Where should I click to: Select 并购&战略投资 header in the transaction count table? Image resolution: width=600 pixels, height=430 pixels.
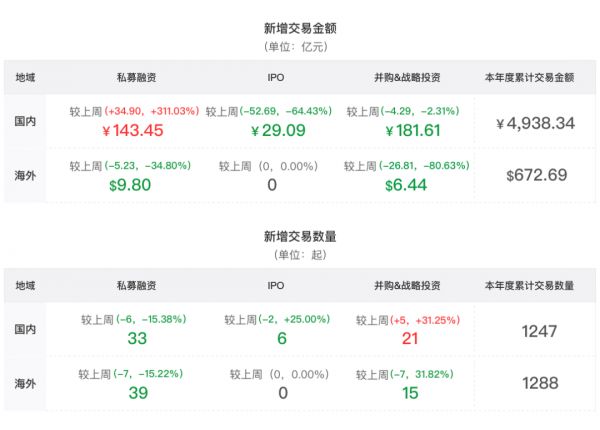point(406,286)
